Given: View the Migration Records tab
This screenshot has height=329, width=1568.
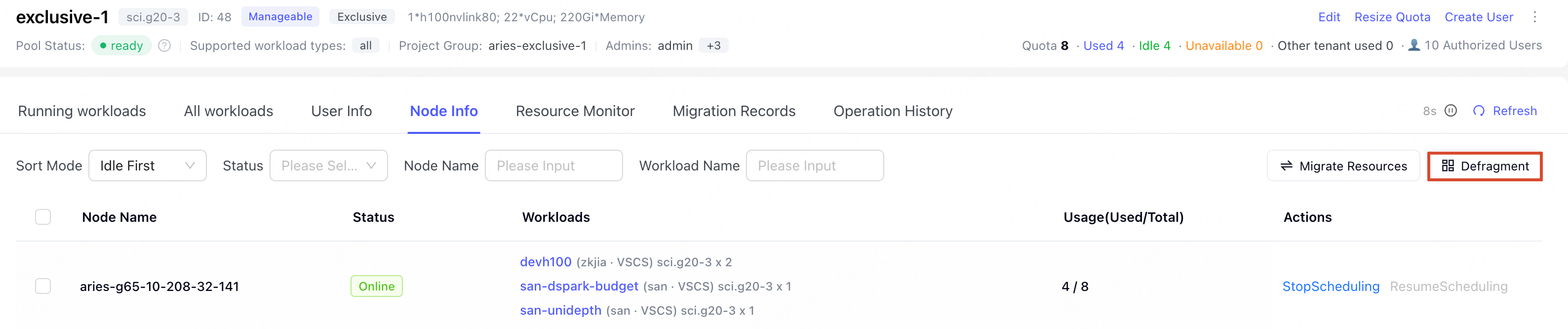Looking at the screenshot, I should (734, 111).
